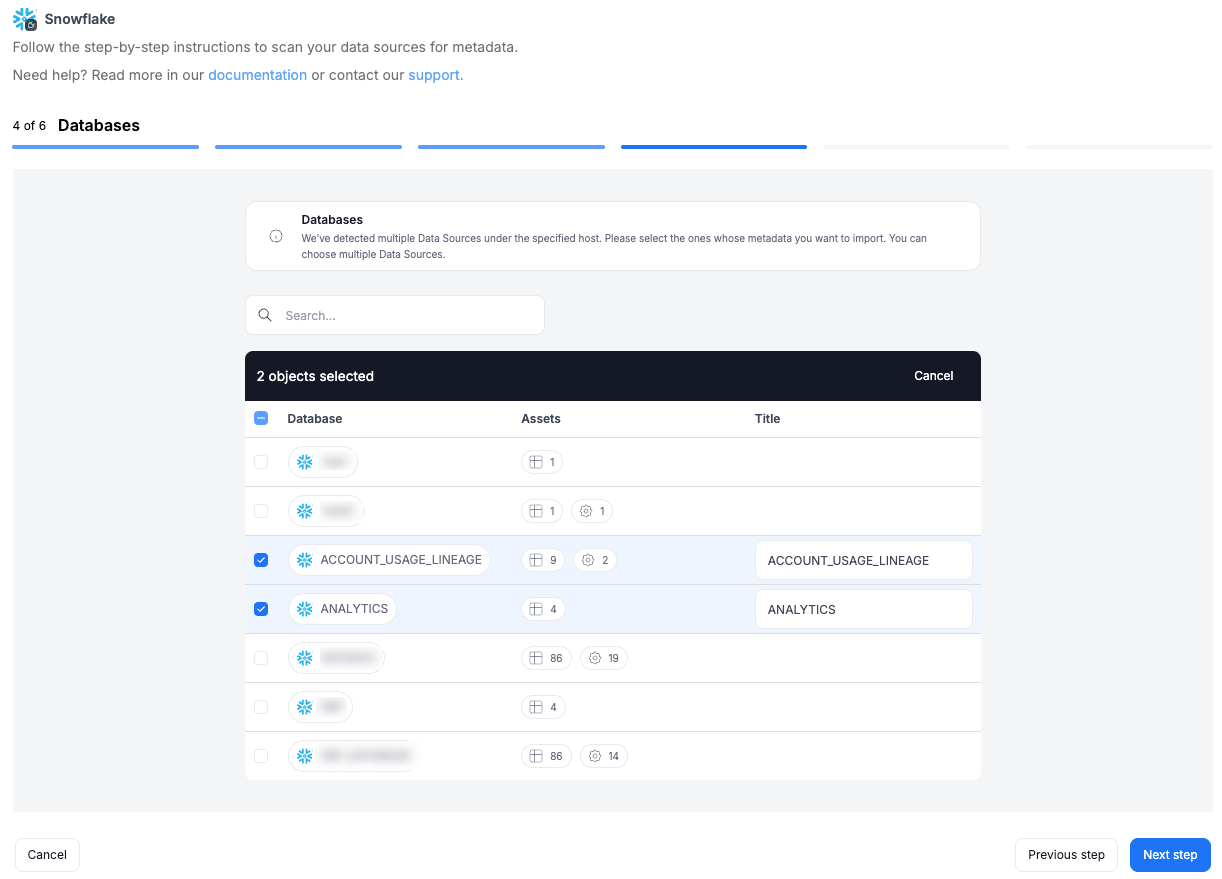This screenshot has height=879, width=1222.
Task: Select the database row showing 86 and 19 assets
Action: [261, 658]
